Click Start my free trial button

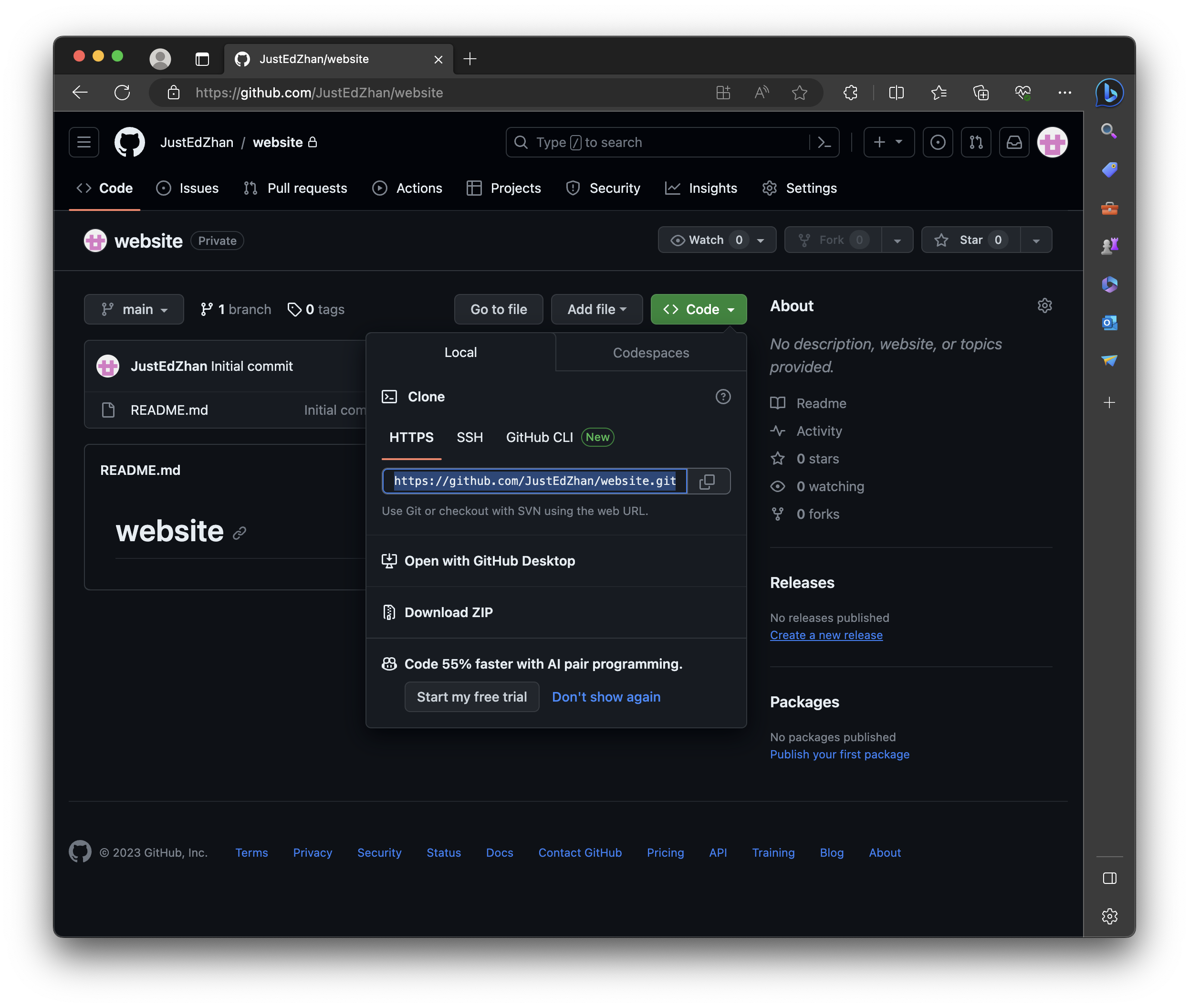pyautogui.click(x=471, y=696)
